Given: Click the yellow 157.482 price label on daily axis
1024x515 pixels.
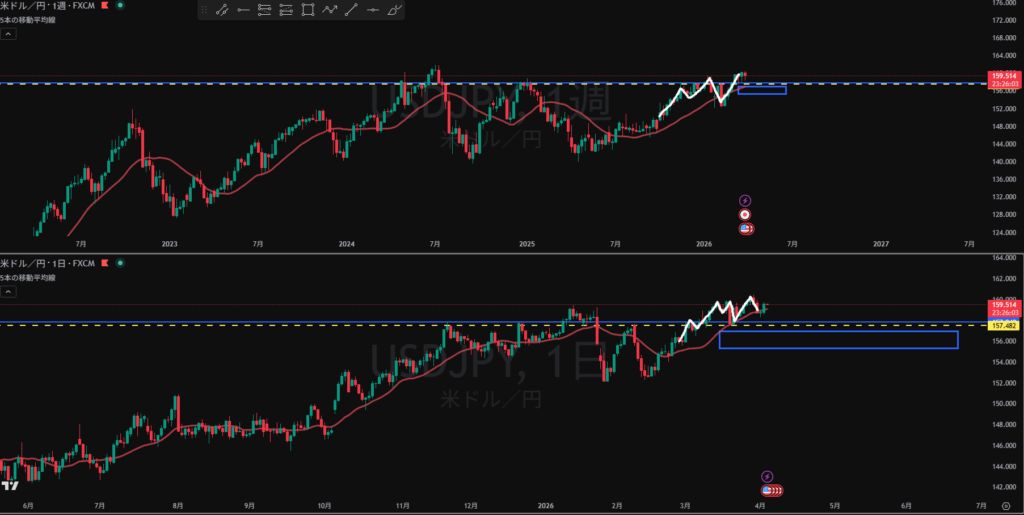Looking at the screenshot, I should [1002, 326].
